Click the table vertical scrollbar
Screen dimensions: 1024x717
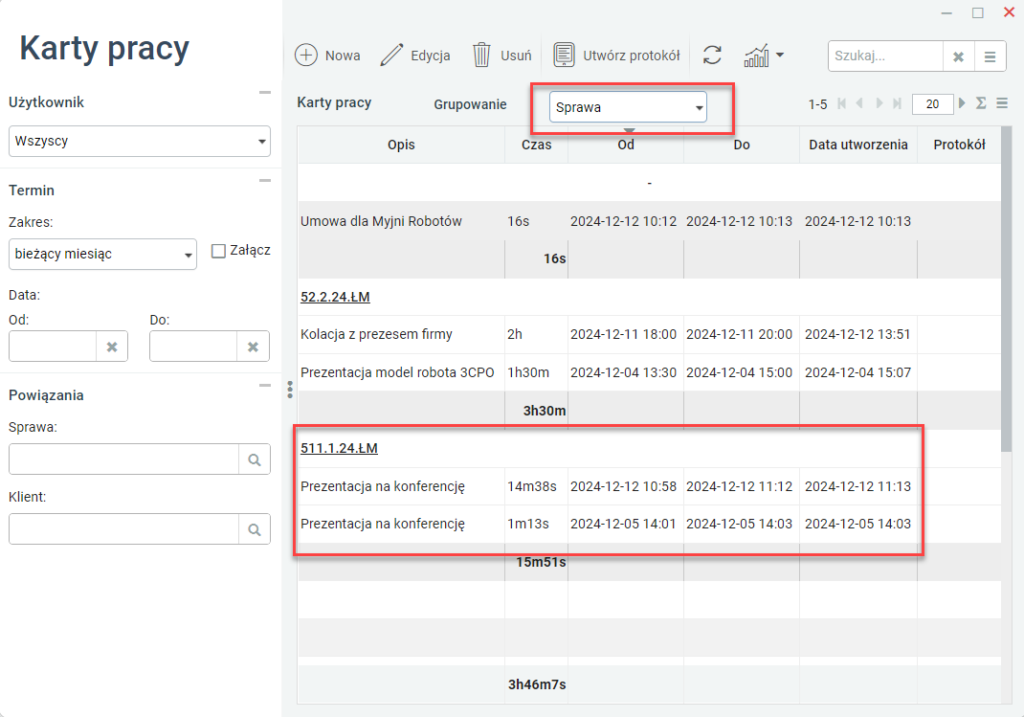pos(1006,289)
